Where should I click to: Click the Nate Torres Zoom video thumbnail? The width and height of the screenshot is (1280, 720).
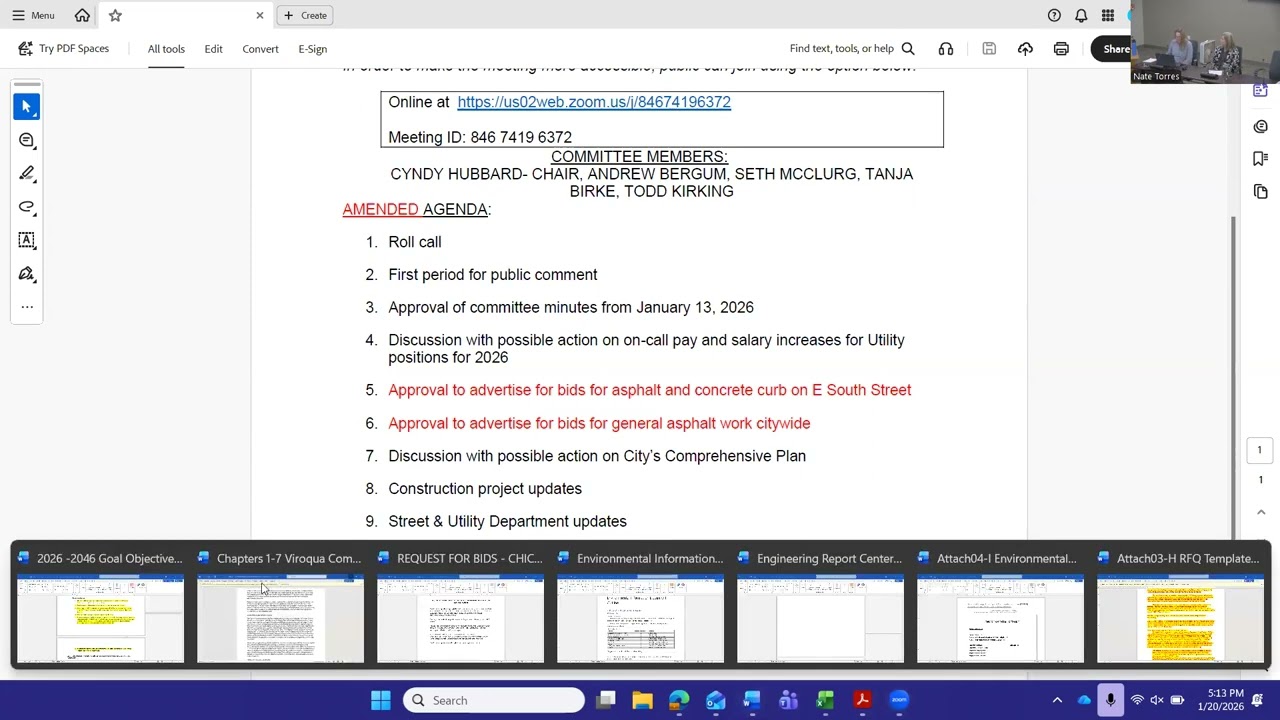pos(1205,42)
